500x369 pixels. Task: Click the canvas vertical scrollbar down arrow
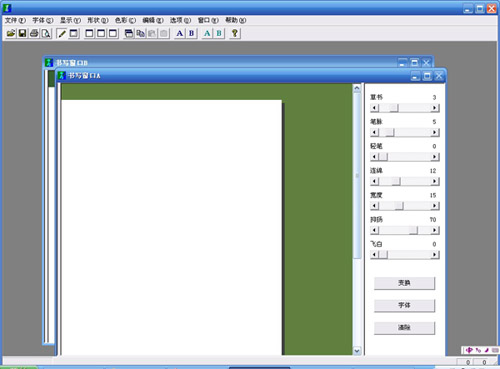[357, 351]
